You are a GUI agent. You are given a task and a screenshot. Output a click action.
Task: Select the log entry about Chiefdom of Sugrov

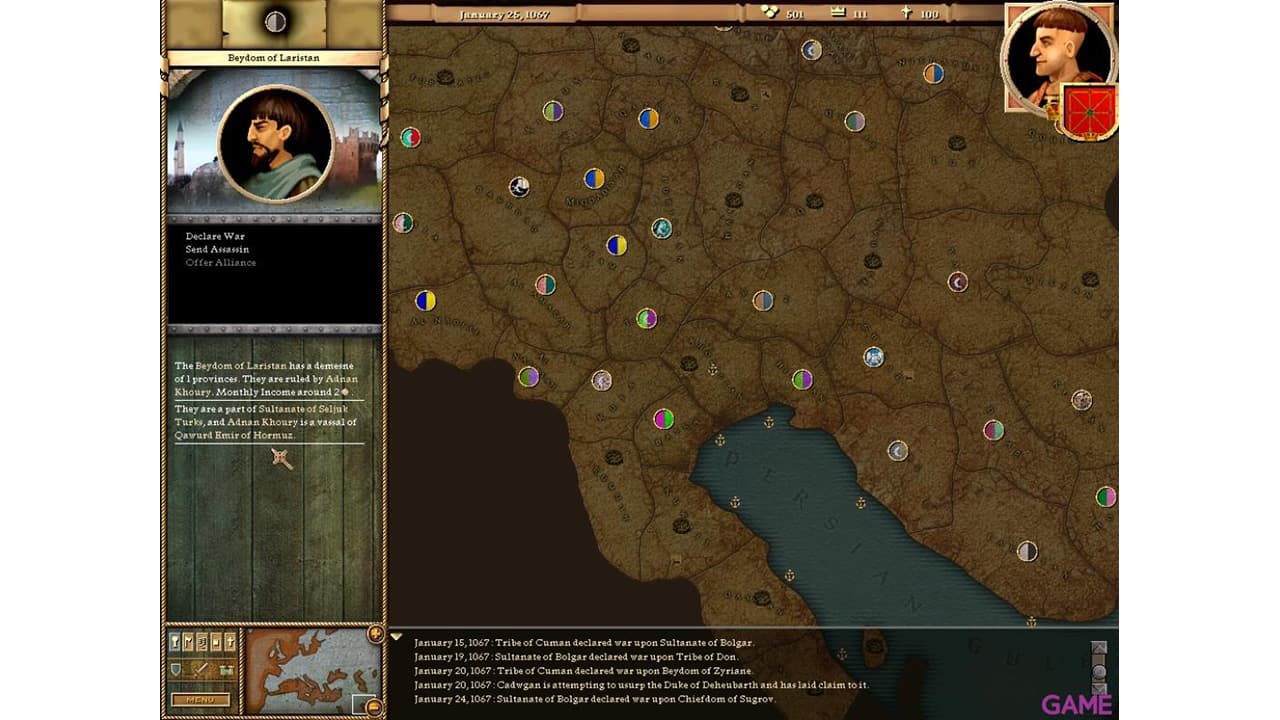tap(595, 699)
